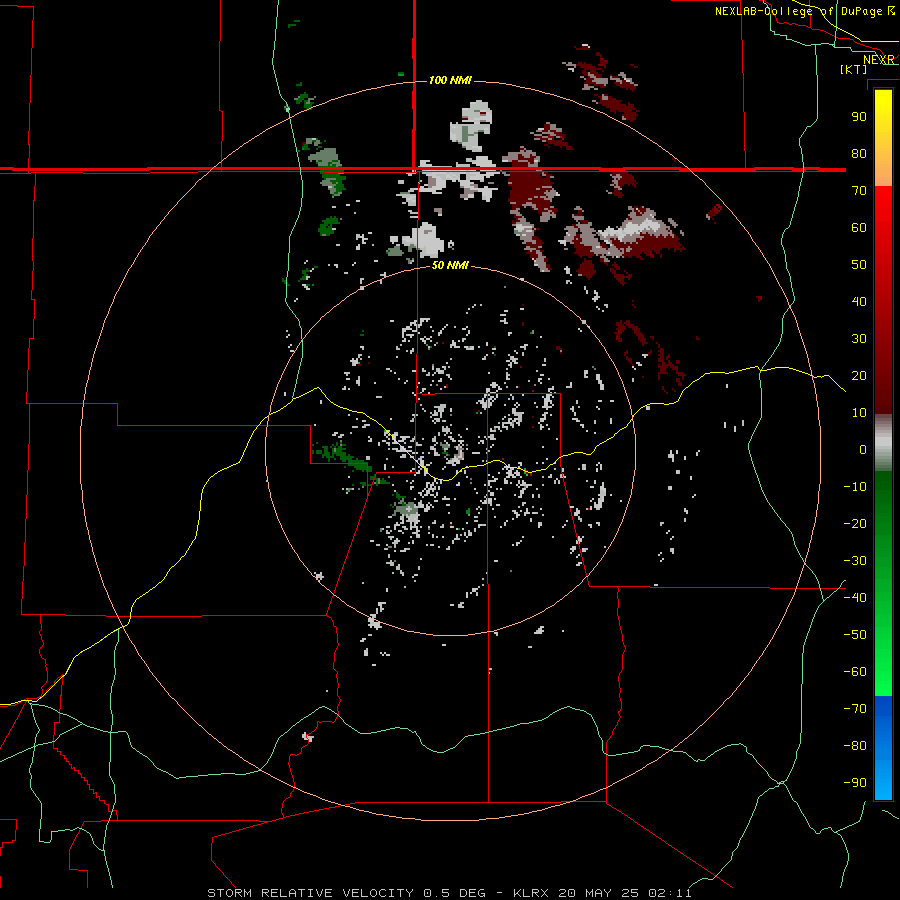Click the 0 value on the velocity scale
The image size is (900, 900).
tap(863, 449)
